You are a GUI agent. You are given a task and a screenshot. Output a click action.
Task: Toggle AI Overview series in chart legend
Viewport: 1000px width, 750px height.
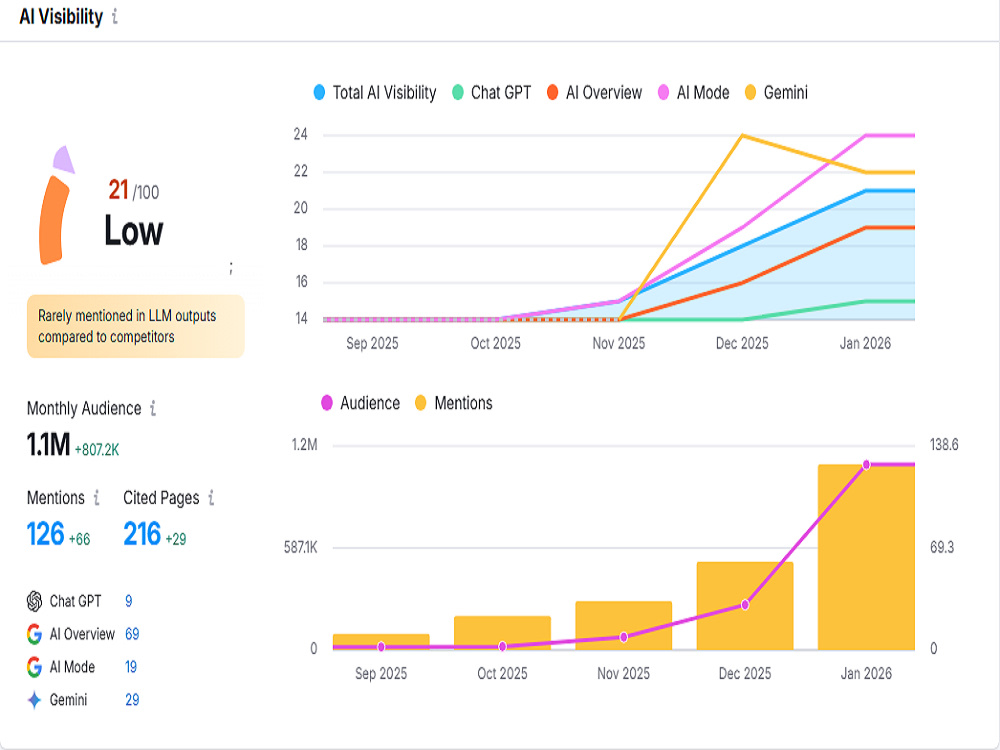click(x=594, y=92)
